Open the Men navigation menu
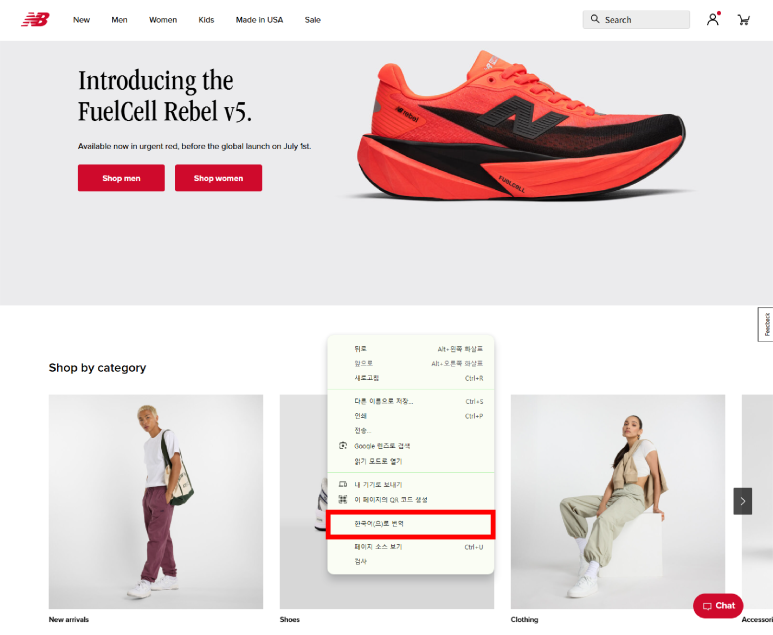The height and width of the screenshot is (635, 773). [x=119, y=20]
